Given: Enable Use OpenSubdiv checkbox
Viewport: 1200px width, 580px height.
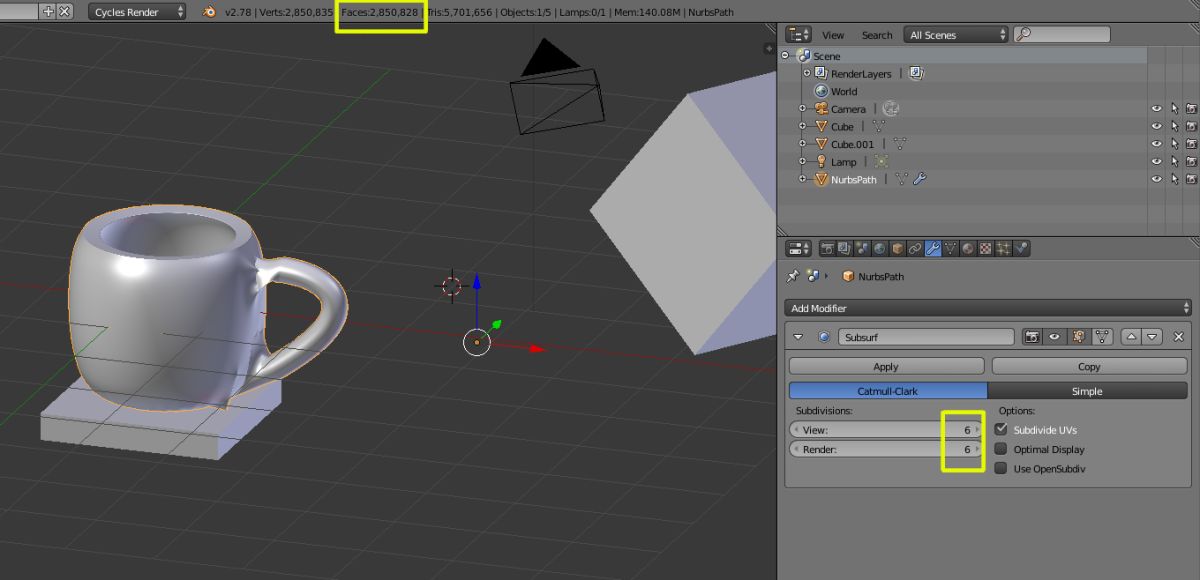Looking at the screenshot, I should pyautogui.click(x=1001, y=468).
